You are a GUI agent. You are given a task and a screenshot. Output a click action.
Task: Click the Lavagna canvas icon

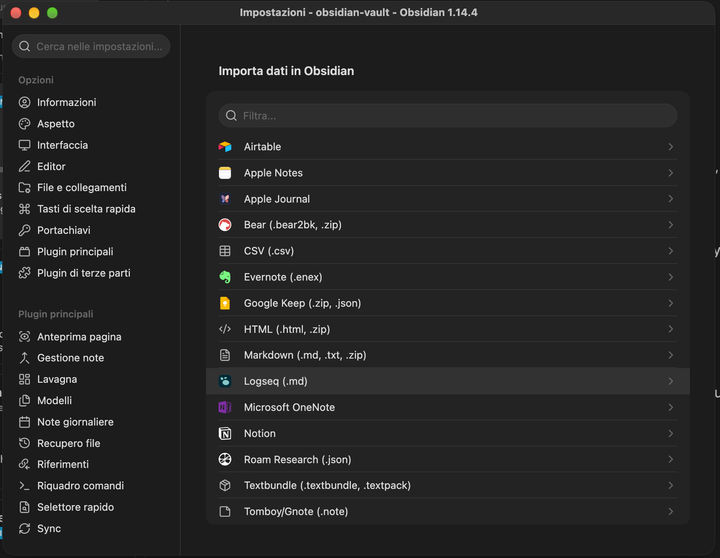click(24, 379)
